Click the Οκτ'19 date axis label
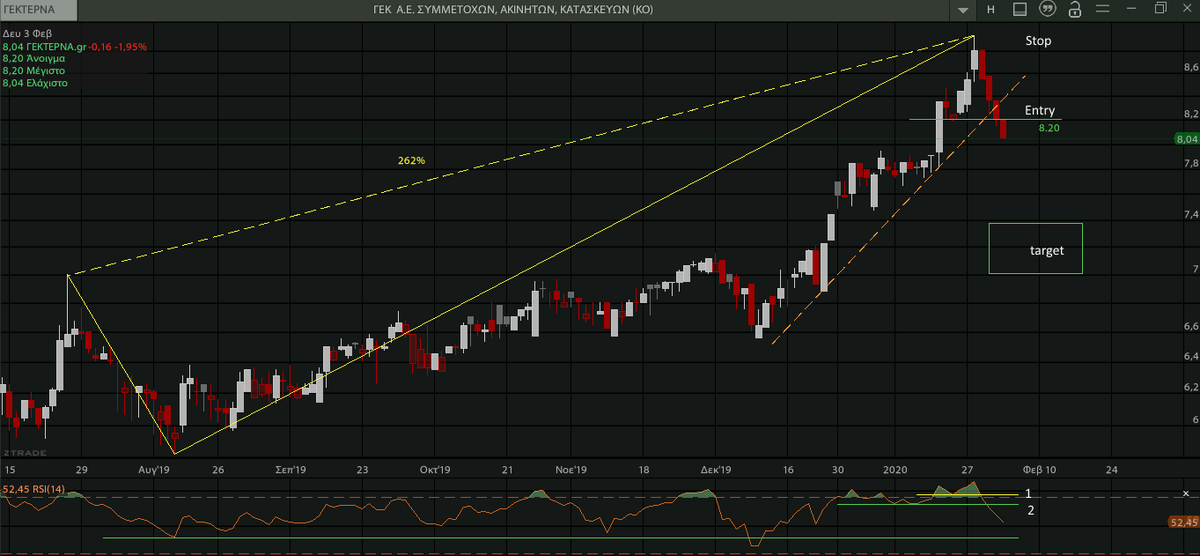 pyautogui.click(x=435, y=469)
